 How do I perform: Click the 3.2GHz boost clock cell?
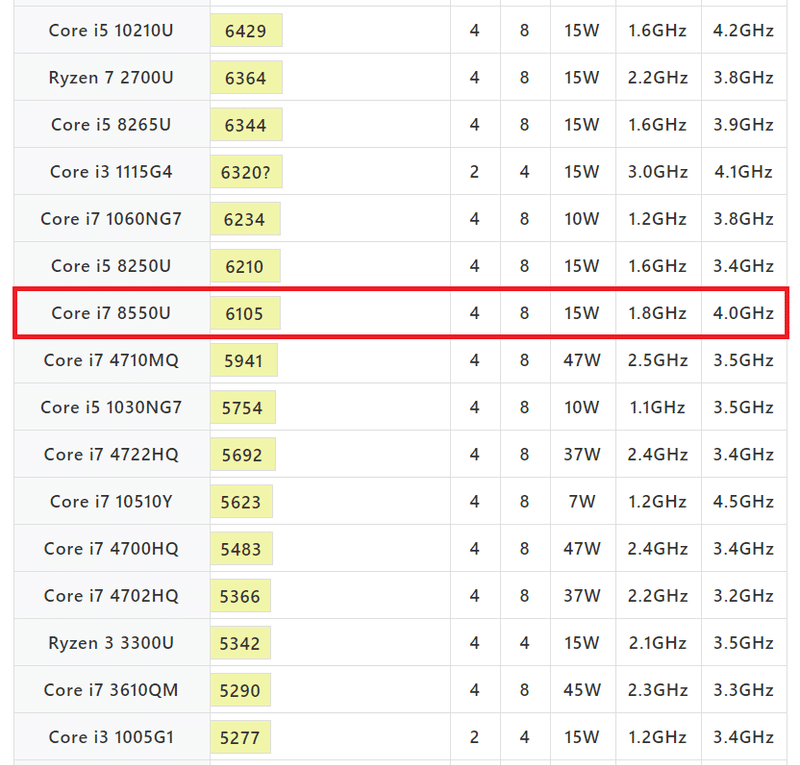coord(743,596)
